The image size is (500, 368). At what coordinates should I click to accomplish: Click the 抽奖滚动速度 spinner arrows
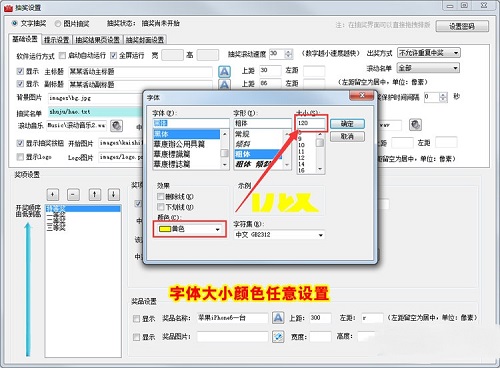(x=289, y=53)
